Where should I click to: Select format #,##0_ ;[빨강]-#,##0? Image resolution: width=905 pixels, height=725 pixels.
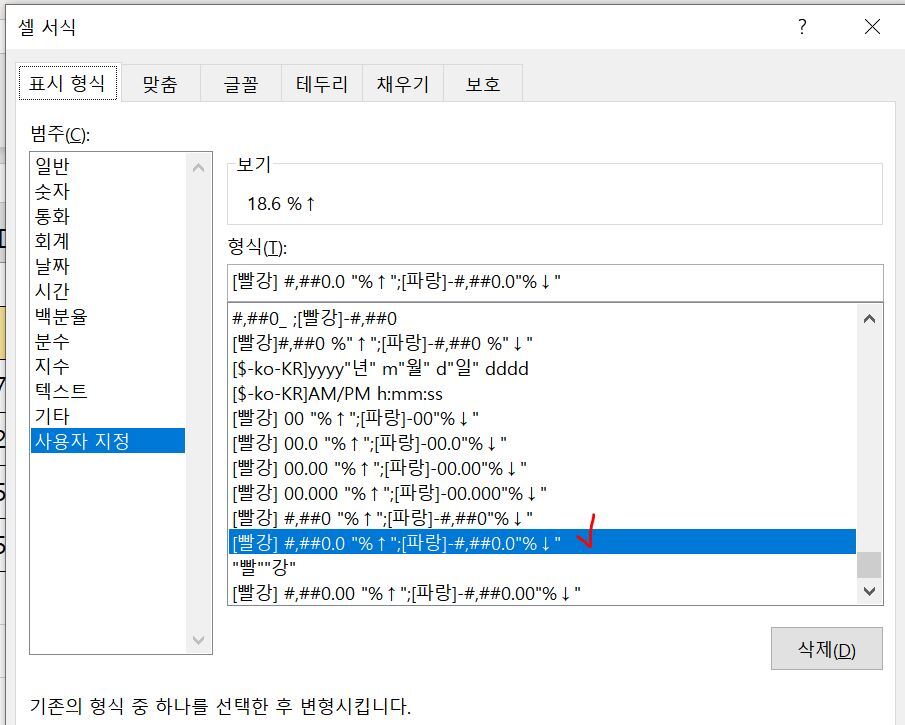click(542, 319)
